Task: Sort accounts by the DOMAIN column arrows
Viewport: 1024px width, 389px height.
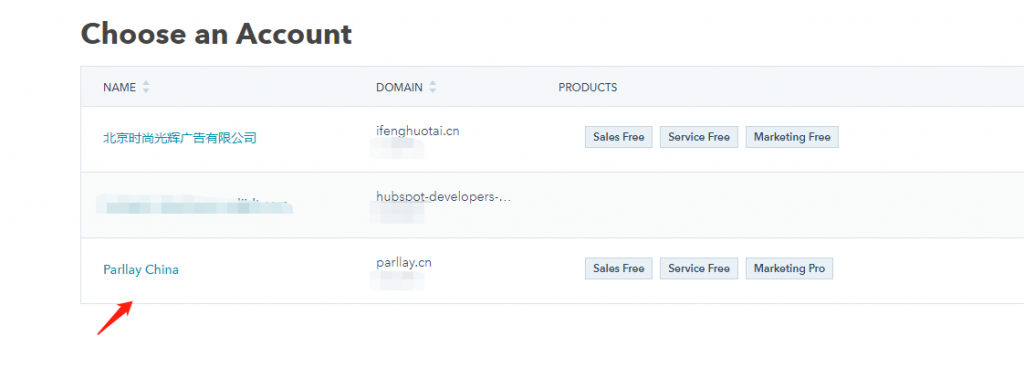Action: tap(432, 87)
